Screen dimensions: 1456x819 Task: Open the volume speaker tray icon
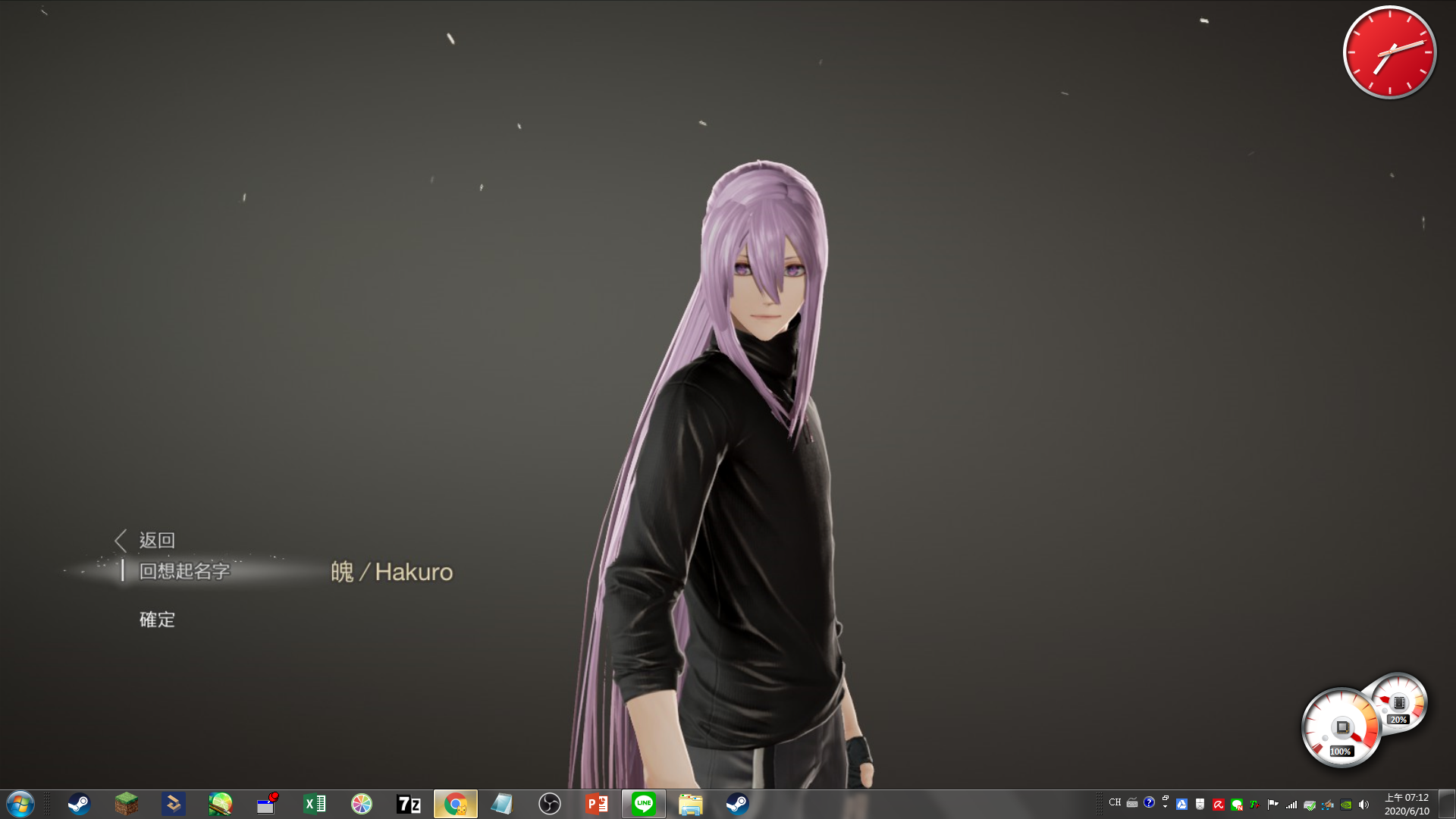click(1363, 805)
